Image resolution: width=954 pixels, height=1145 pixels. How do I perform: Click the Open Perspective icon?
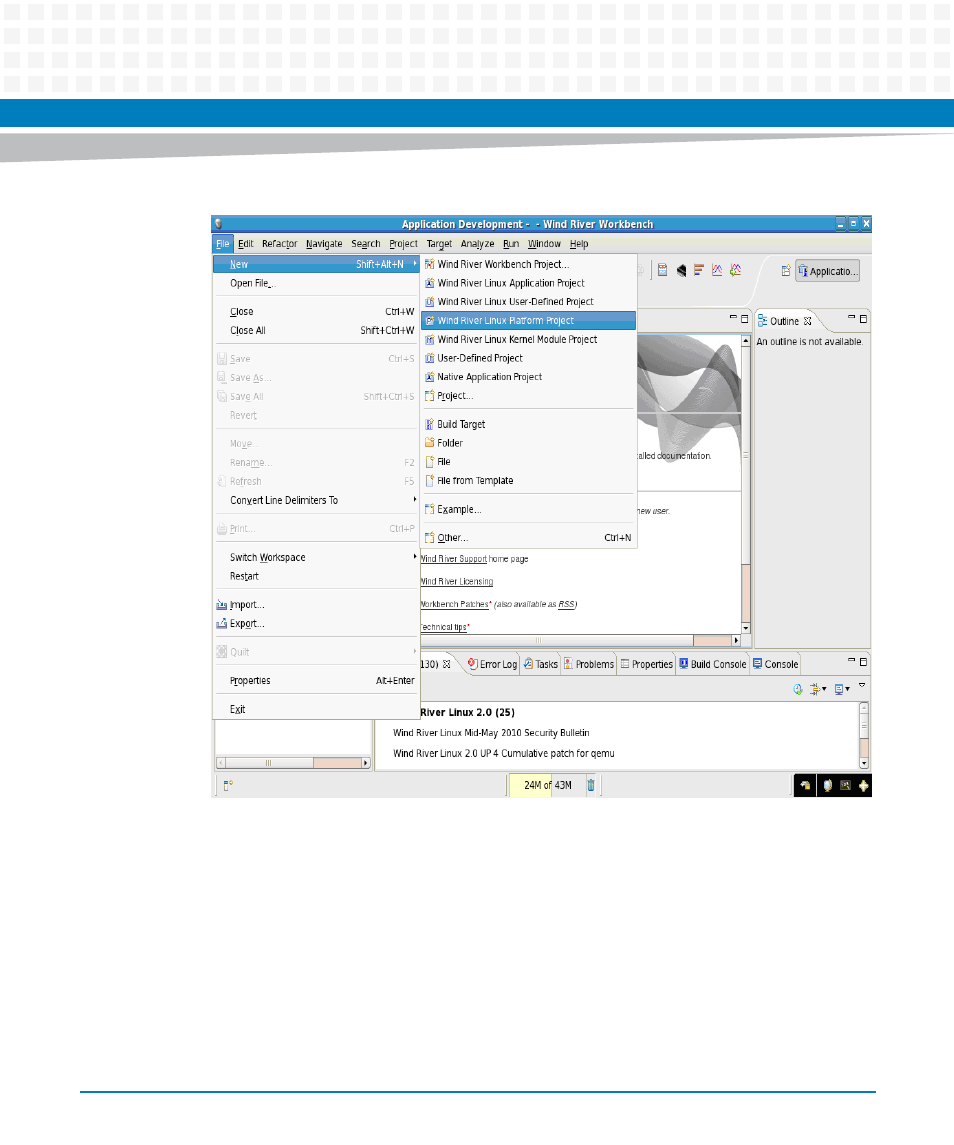[x=786, y=271]
